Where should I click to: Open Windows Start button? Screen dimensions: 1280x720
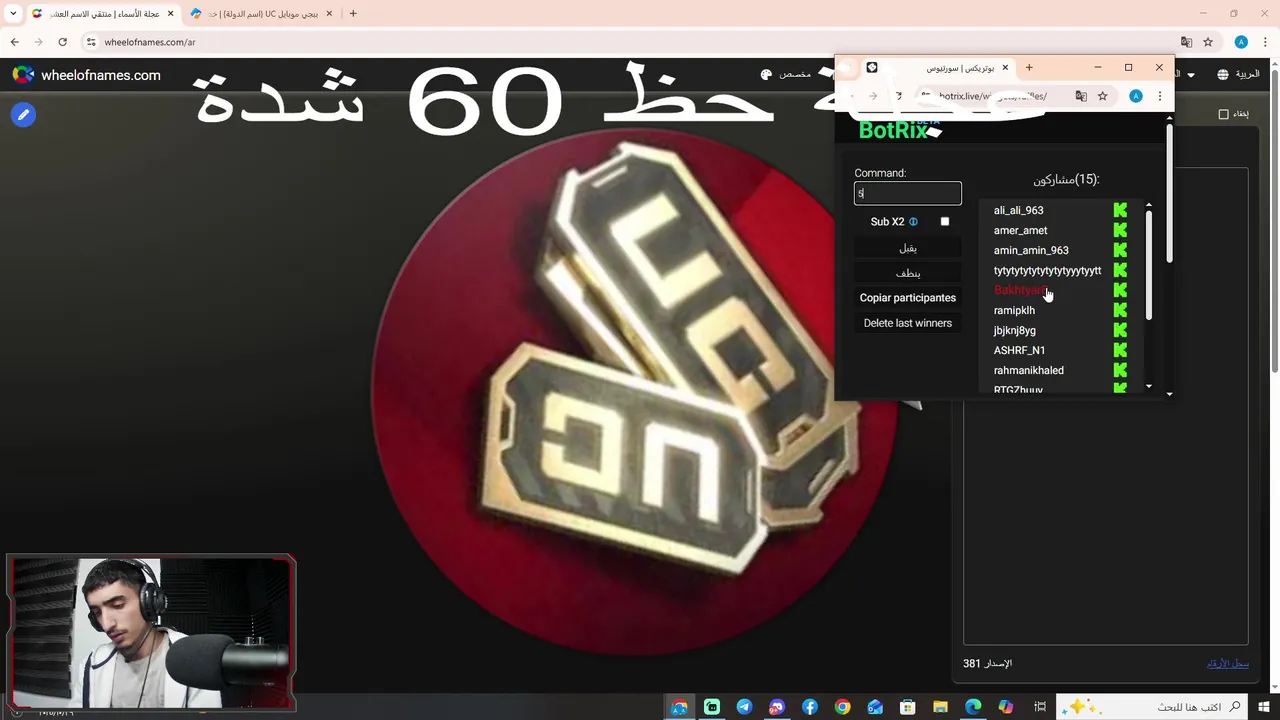coord(1264,707)
